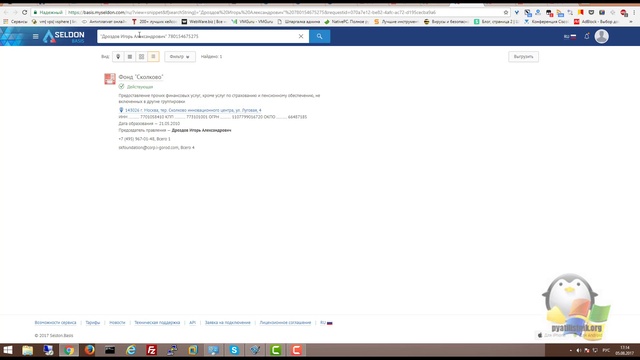Open the AdBlock bookmark

pyautogui.click(x=596, y=21)
